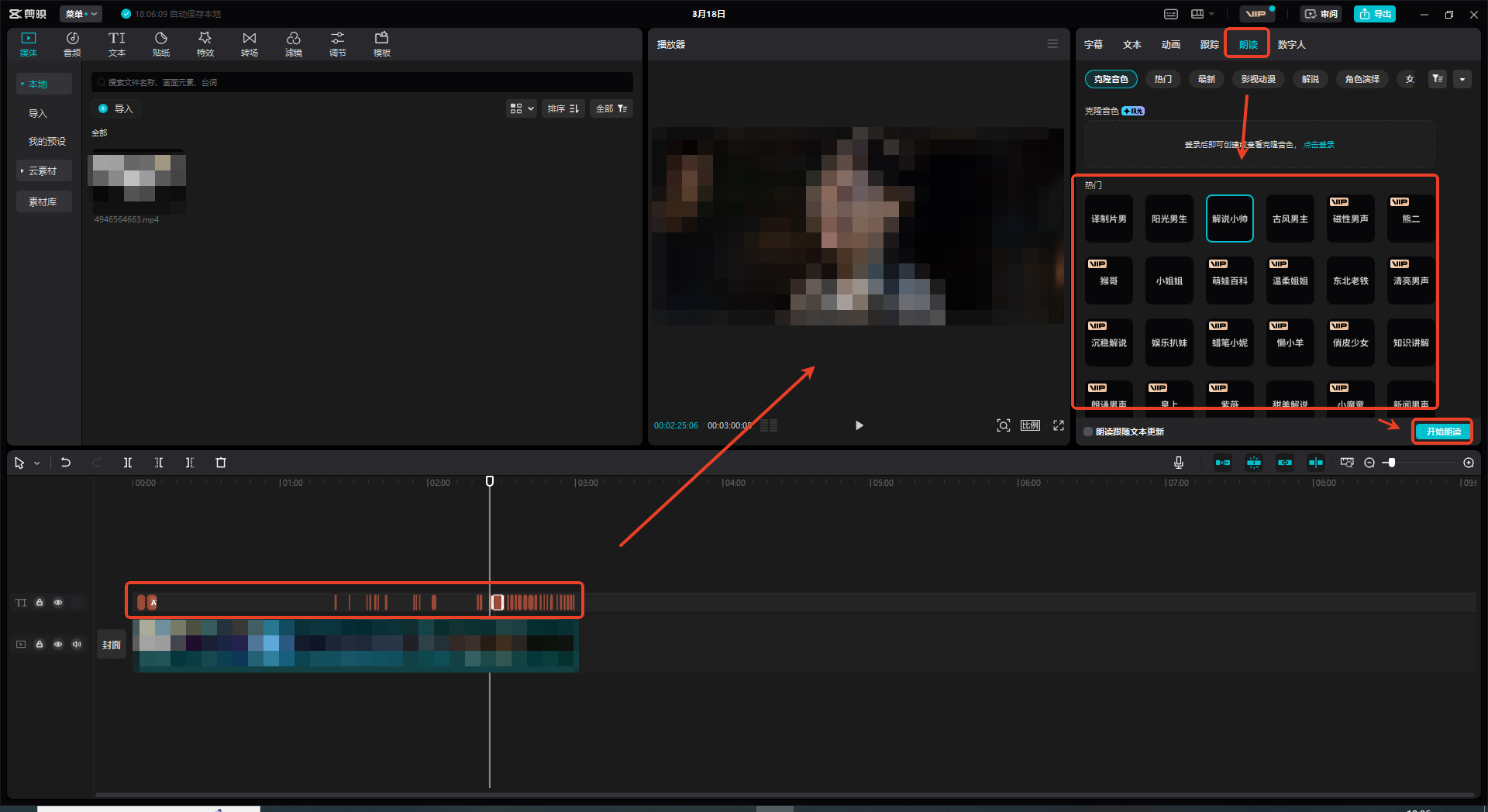Click the 点击登录 login link
The height and width of the screenshot is (812, 1488).
(x=1319, y=145)
